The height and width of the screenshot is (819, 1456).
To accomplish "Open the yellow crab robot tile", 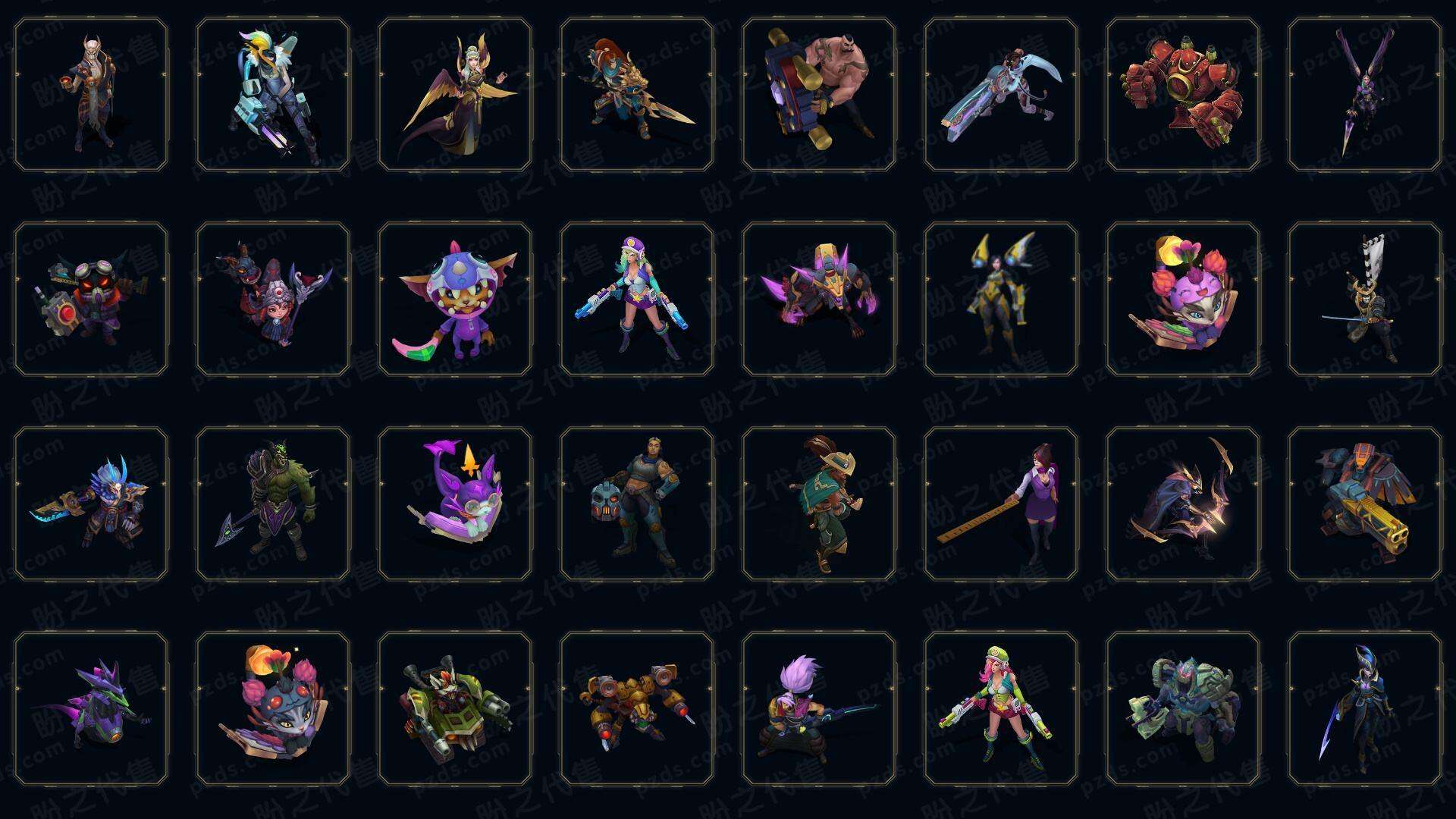I will (637, 708).
